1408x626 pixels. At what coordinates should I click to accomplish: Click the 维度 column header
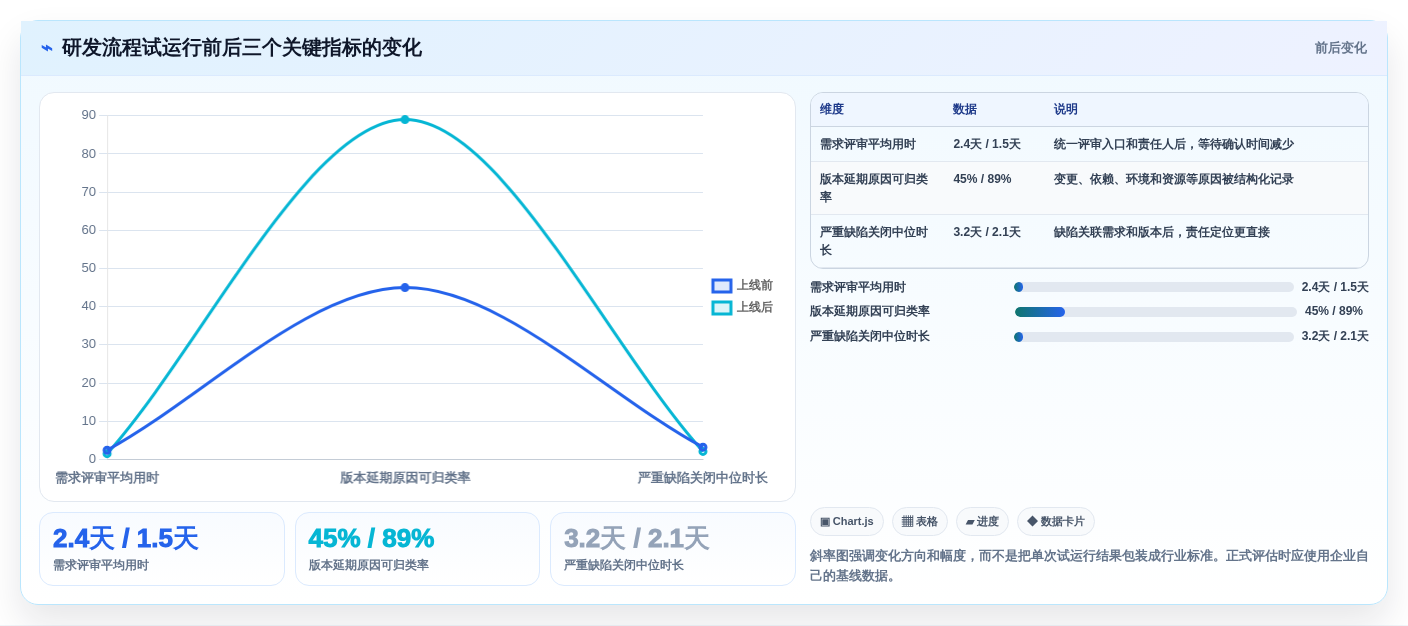[x=832, y=110]
